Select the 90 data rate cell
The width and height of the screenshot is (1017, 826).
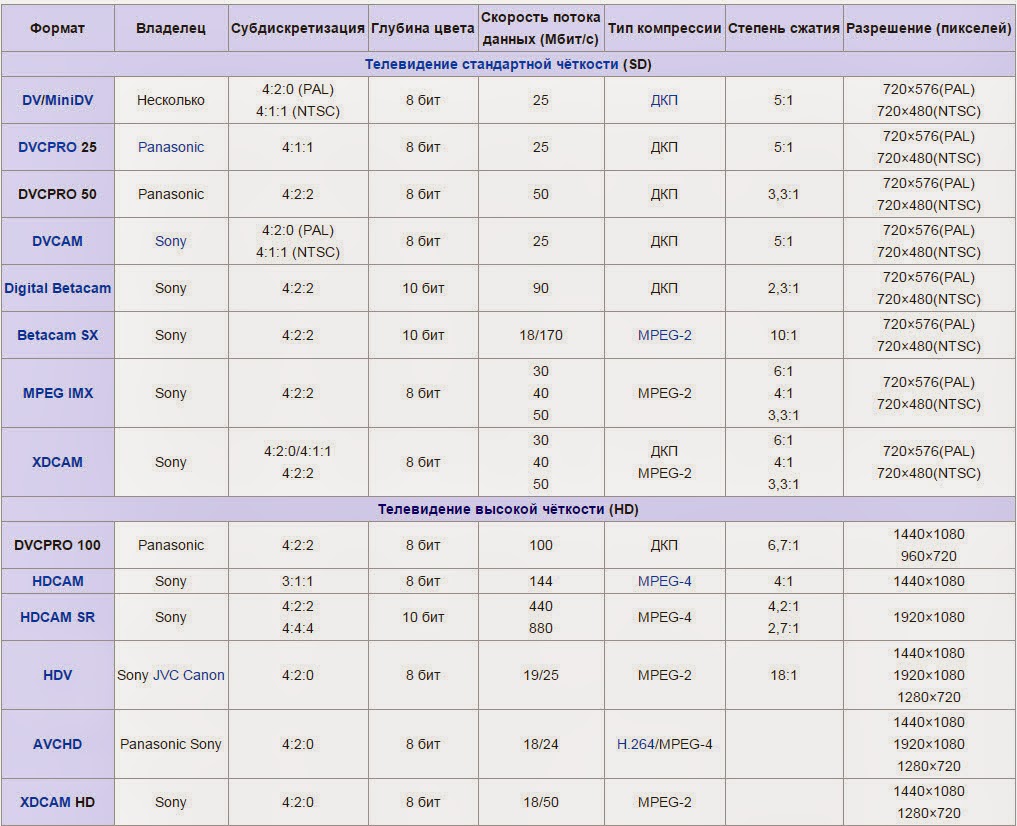click(541, 288)
